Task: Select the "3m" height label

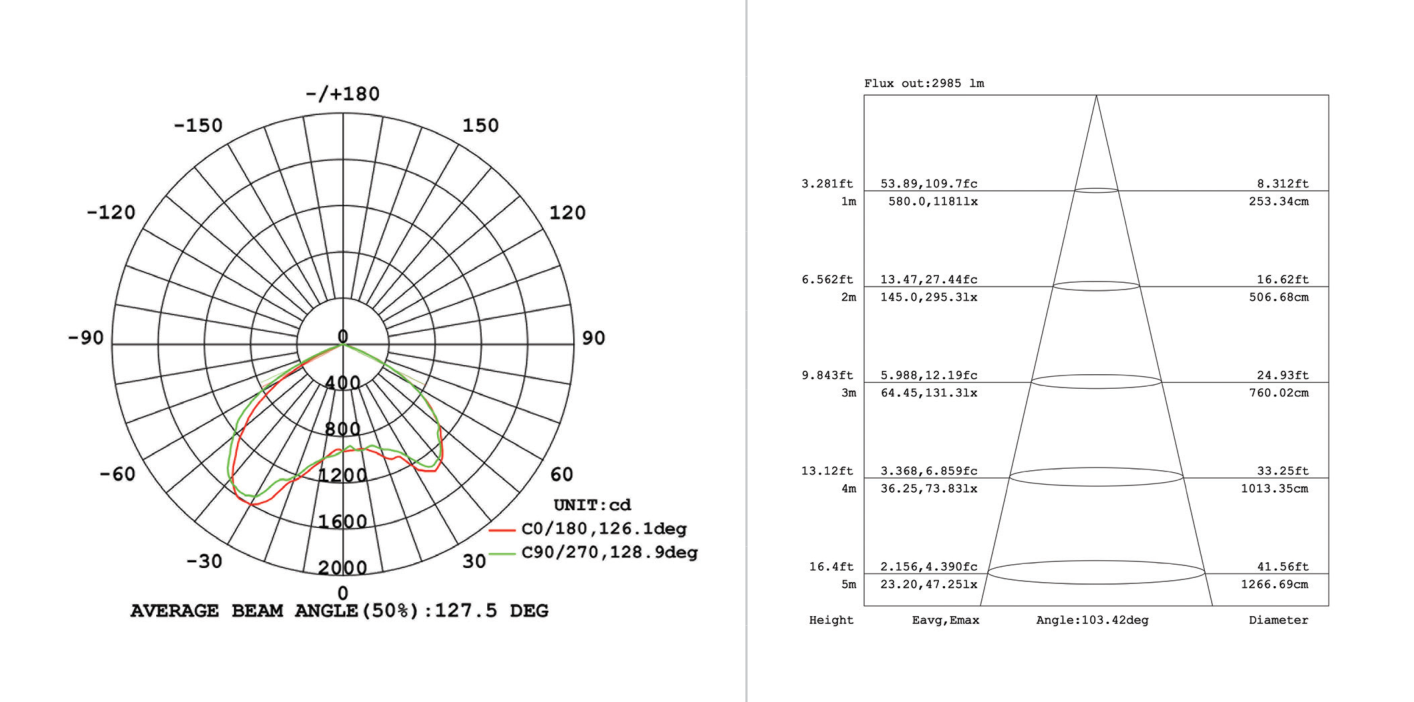Action: click(848, 393)
